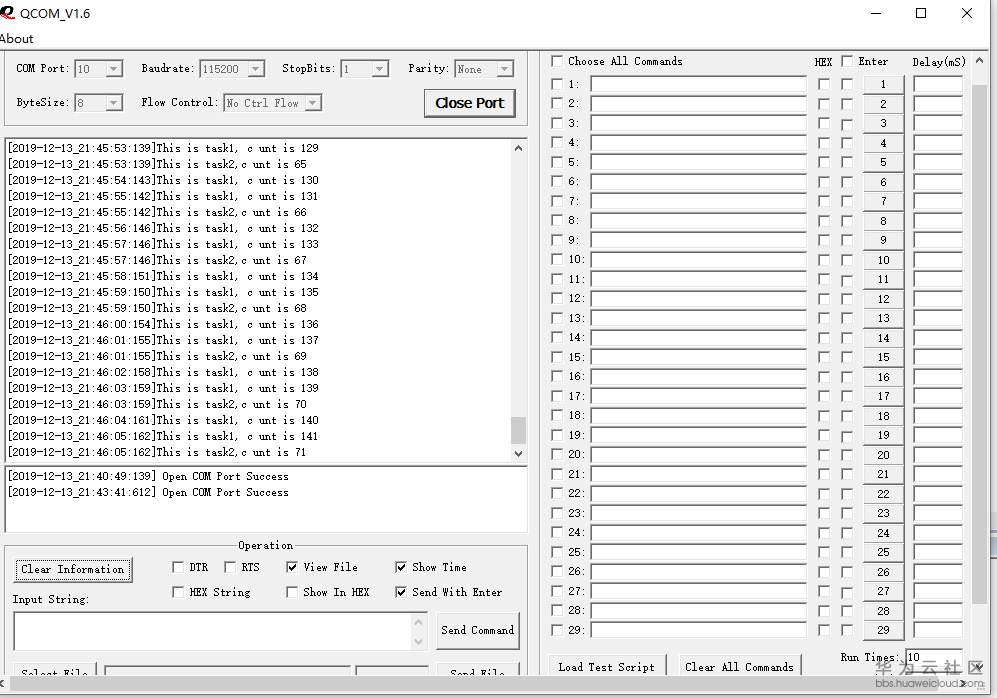Click the Clear Information button
The height and width of the screenshot is (698, 997).
[73, 570]
